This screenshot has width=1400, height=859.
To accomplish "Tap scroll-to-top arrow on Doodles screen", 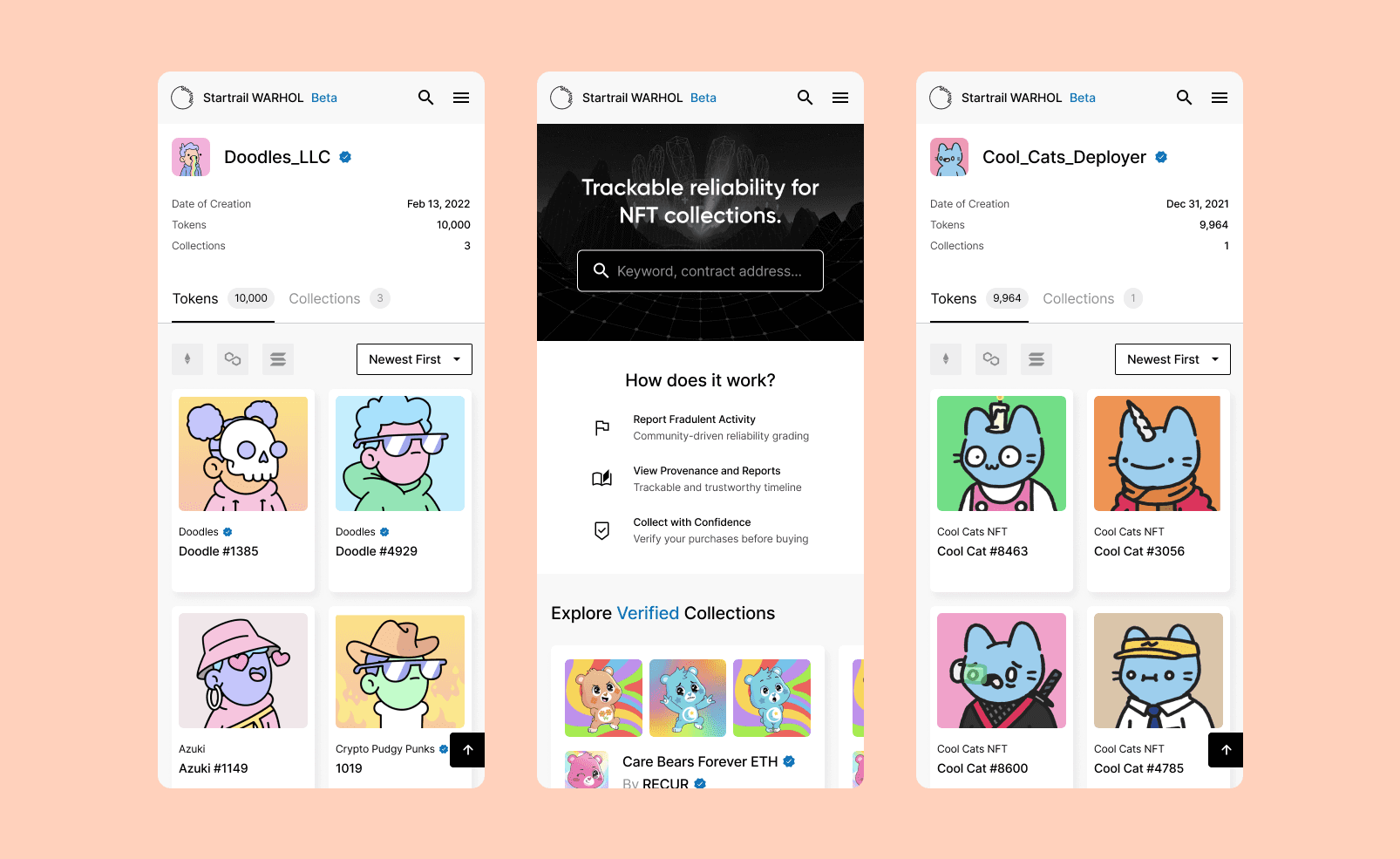I will (467, 750).
